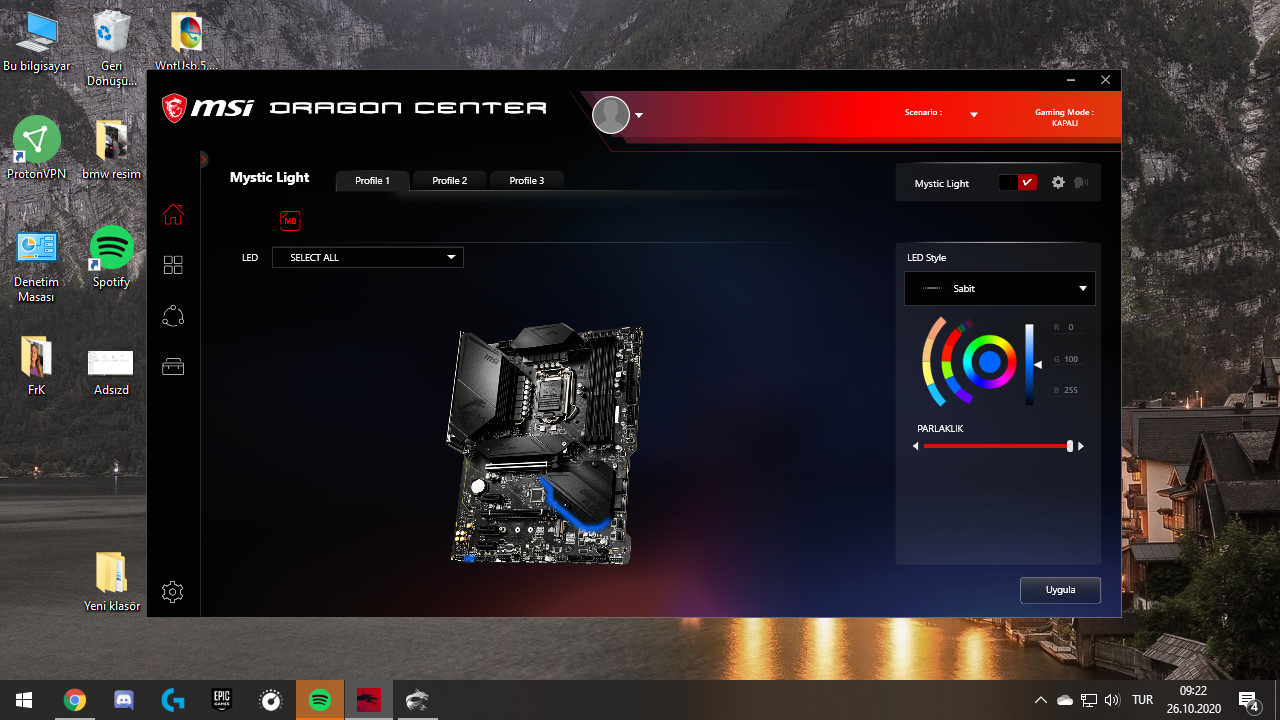
Task: Click the red dragon thumbnail icon in the taskbar
Action: (369, 700)
